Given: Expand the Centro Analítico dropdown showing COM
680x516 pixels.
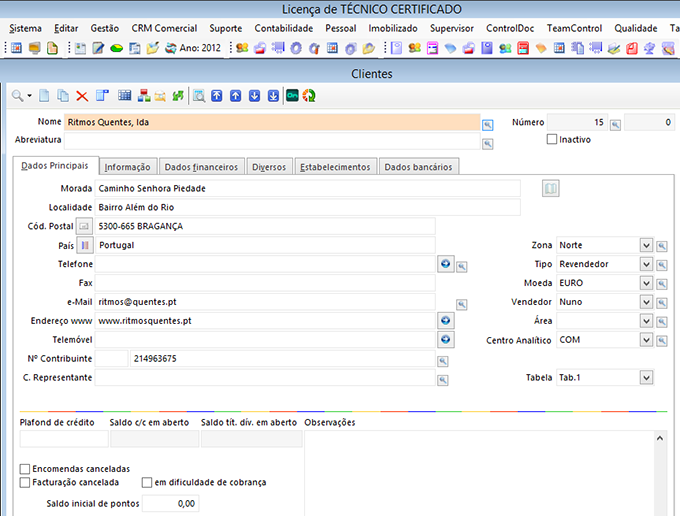Looking at the screenshot, I should (646, 340).
